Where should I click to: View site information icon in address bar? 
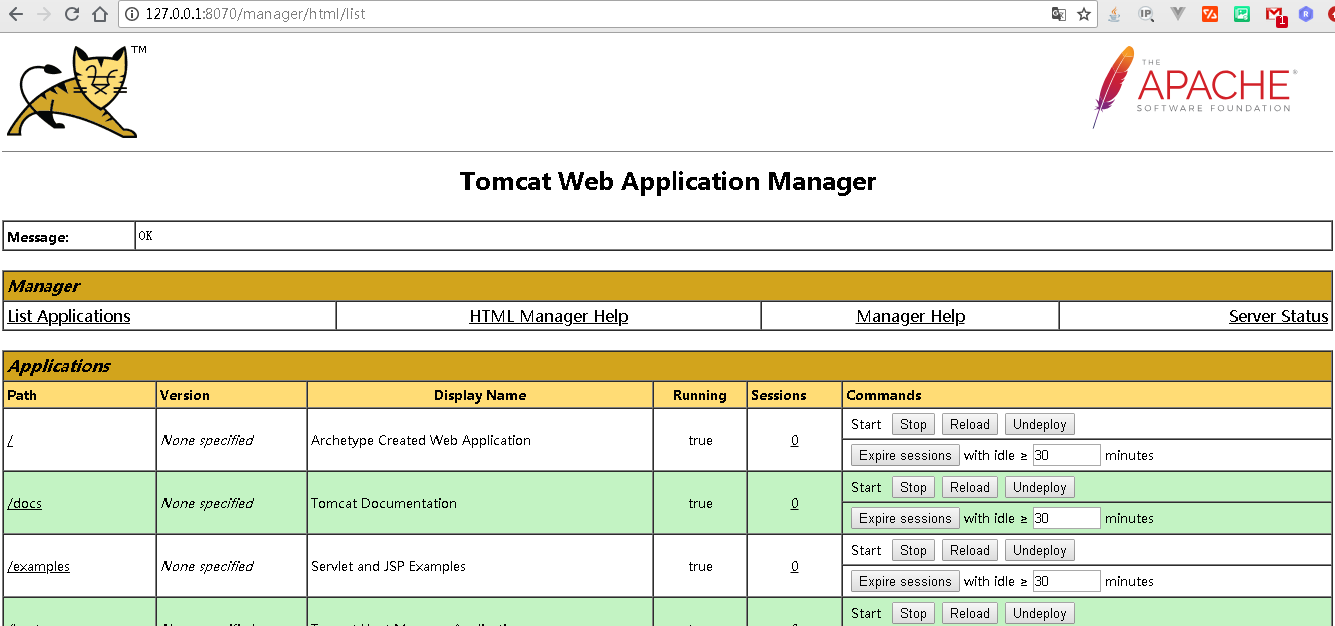point(133,14)
